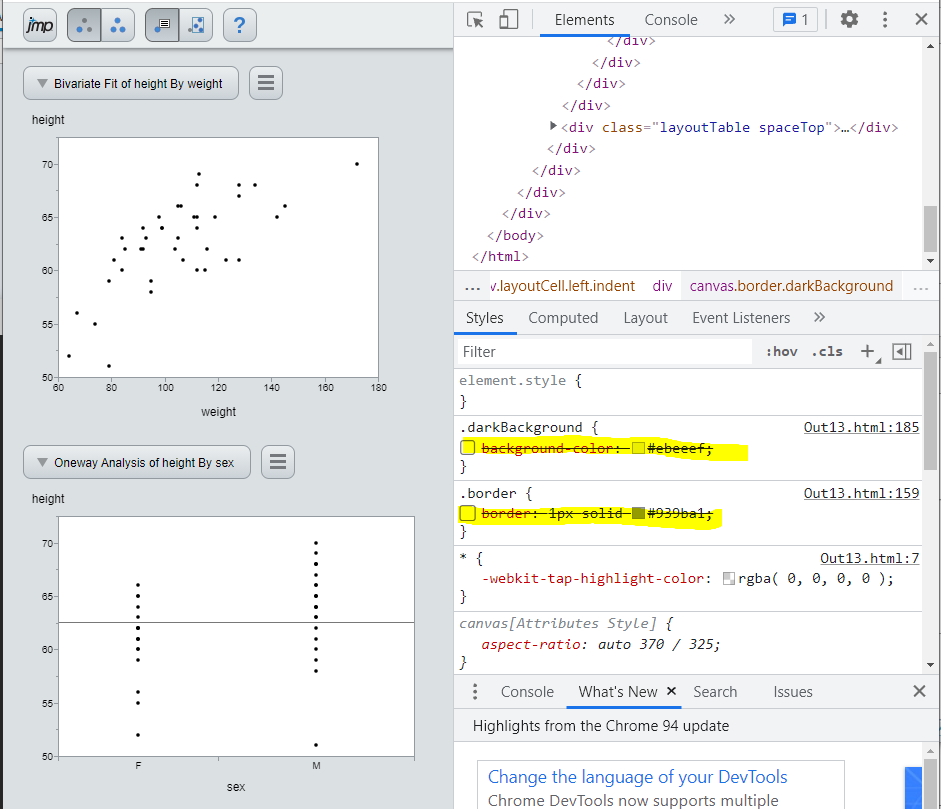941x809 pixels.
Task: Toggle the device toolbar icon
Action: (509, 20)
